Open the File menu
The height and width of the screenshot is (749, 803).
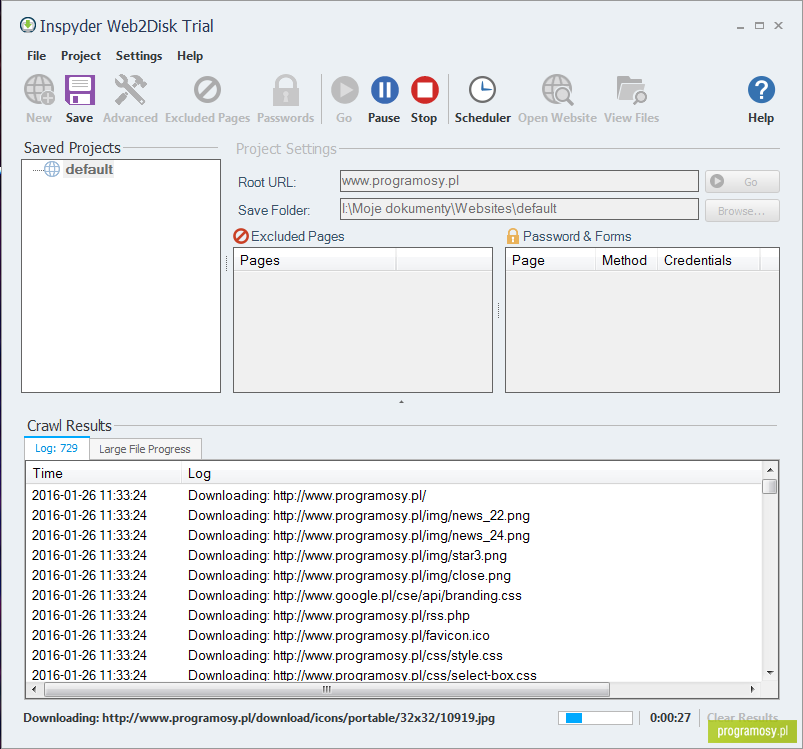click(36, 56)
